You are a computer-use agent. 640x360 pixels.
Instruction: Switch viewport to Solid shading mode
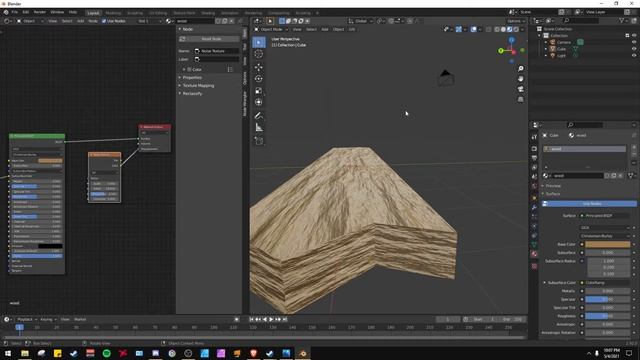point(503,29)
